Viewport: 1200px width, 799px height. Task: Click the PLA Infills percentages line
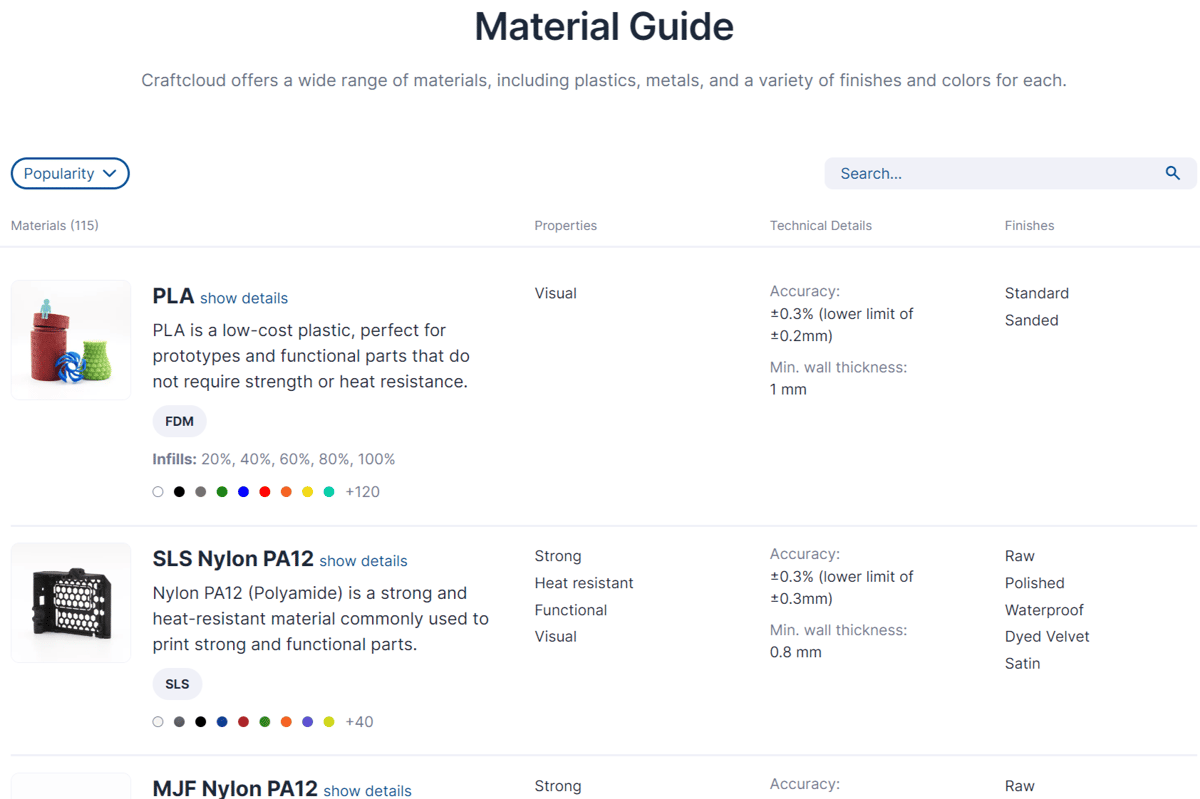tap(274, 459)
